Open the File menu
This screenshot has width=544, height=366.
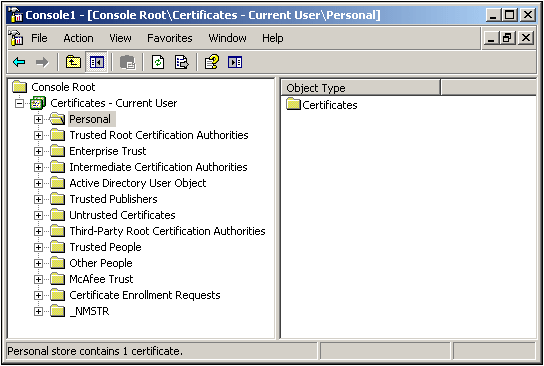(x=39, y=38)
